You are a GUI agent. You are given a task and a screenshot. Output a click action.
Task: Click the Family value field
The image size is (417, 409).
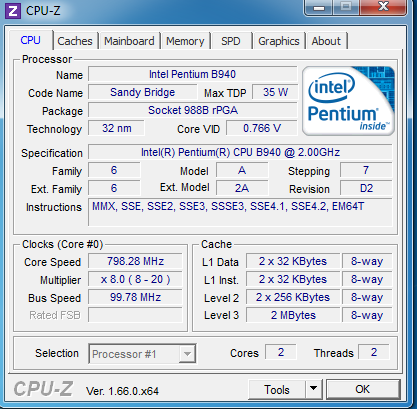(x=114, y=170)
